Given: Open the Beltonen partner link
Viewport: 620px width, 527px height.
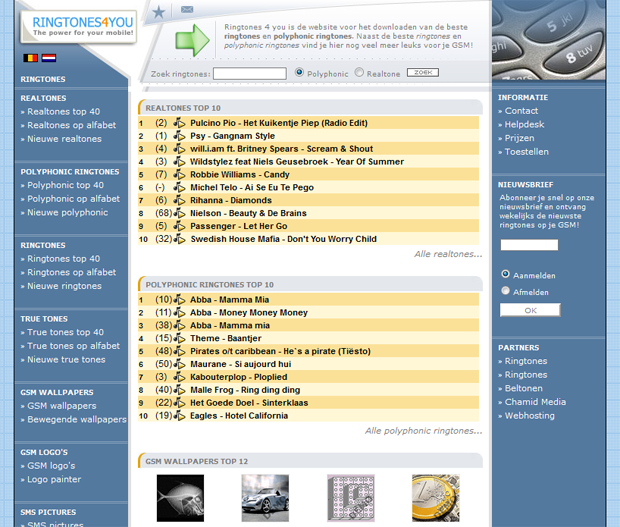Looking at the screenshot, I should [524, 389].
